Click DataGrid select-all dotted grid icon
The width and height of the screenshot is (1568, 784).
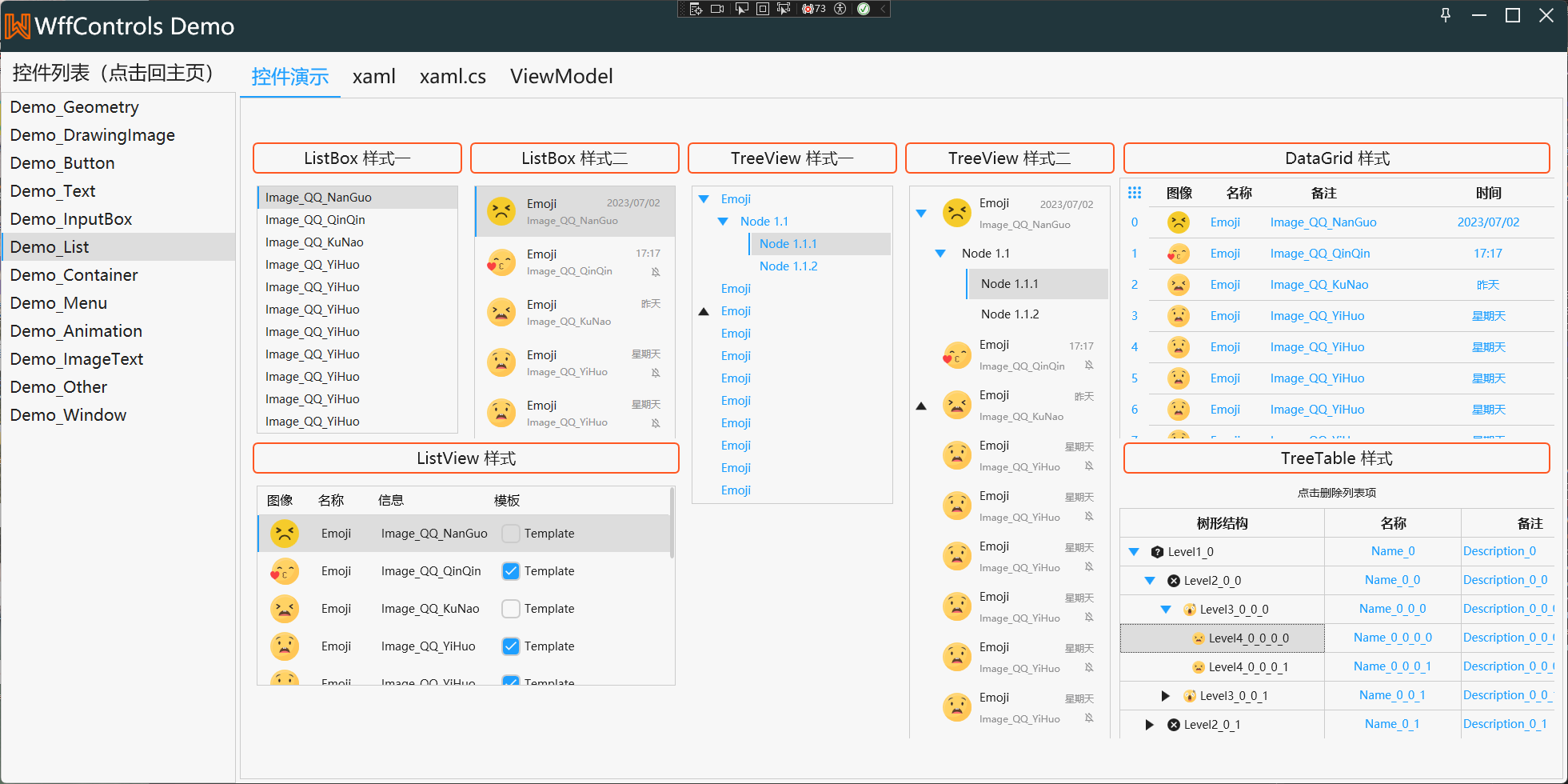tap(1135, 193)
